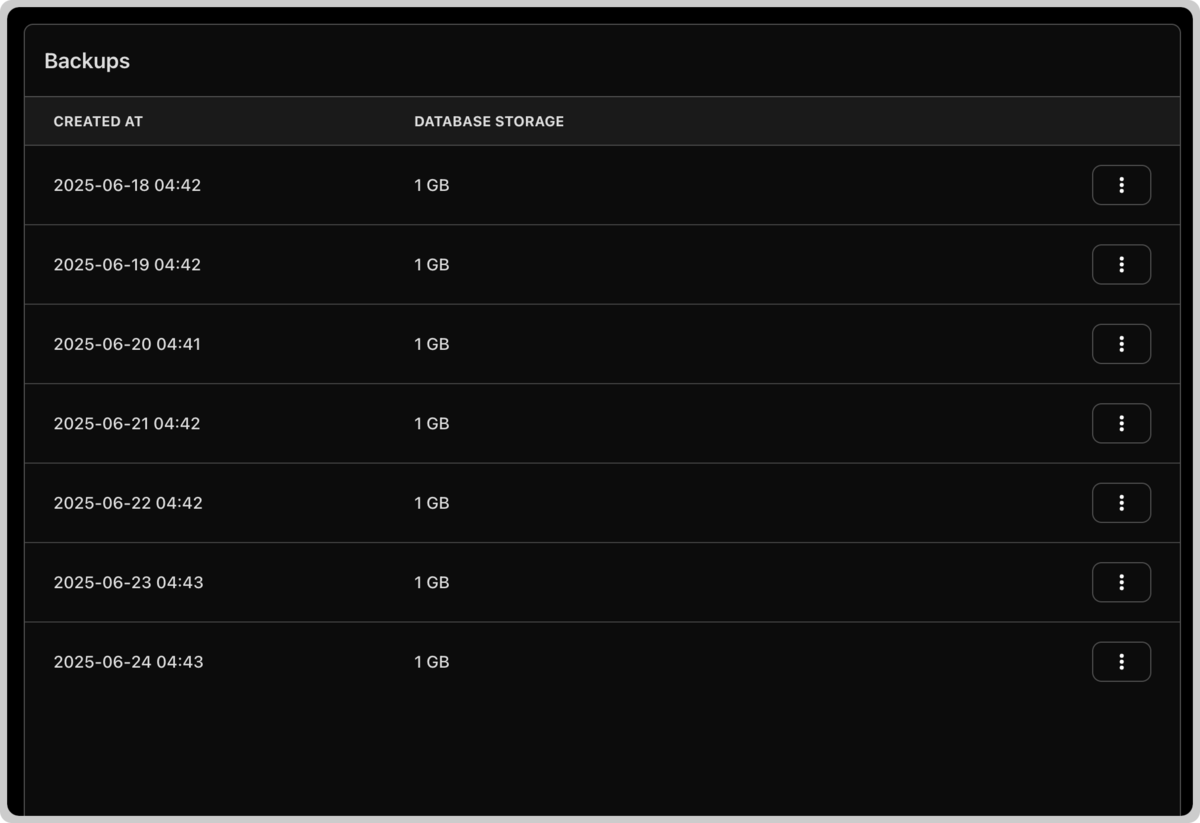Open three-dot menu for 2025-06-21 backup
Viewport: 1200px width, 823px height.
1121,423
